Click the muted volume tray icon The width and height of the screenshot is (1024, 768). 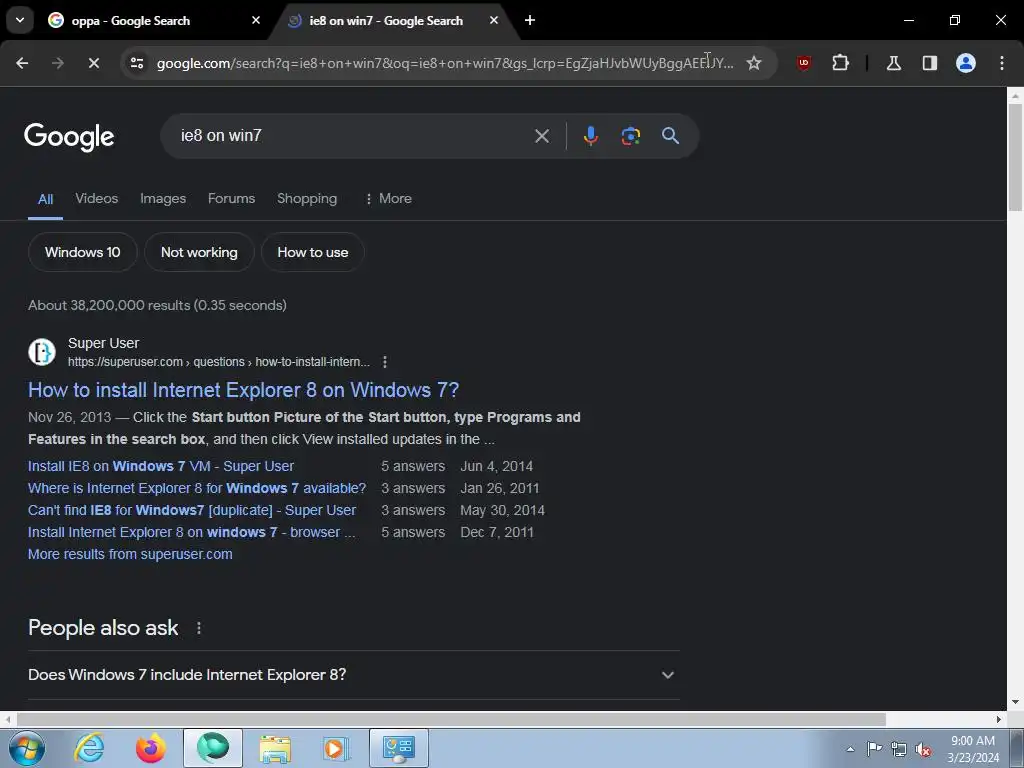point(923,749)
